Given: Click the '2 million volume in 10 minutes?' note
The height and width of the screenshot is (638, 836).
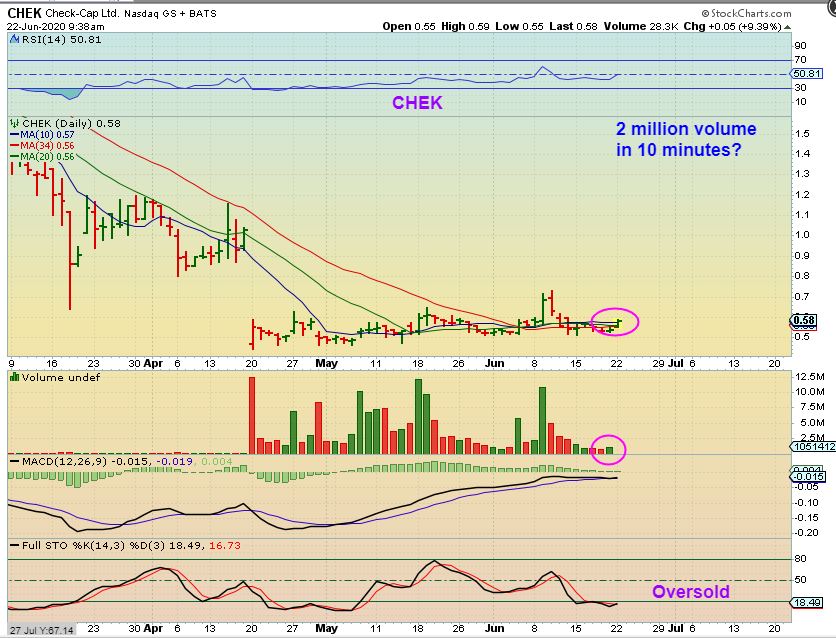Looking at the screenshot, I should tap(686, 140).
